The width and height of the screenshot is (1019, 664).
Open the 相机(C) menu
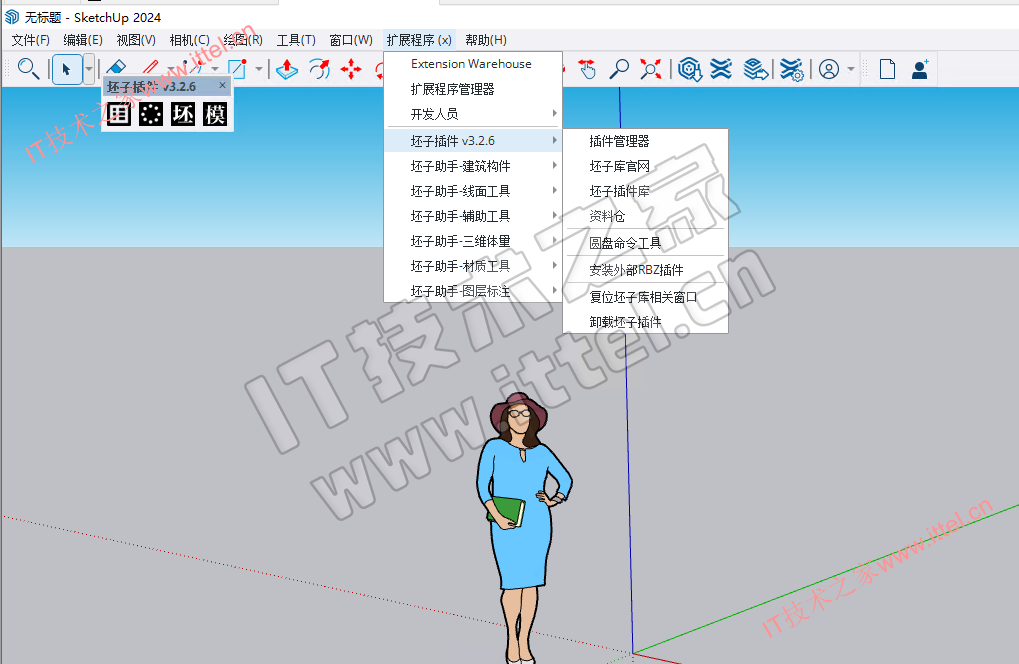click(189, 40)
